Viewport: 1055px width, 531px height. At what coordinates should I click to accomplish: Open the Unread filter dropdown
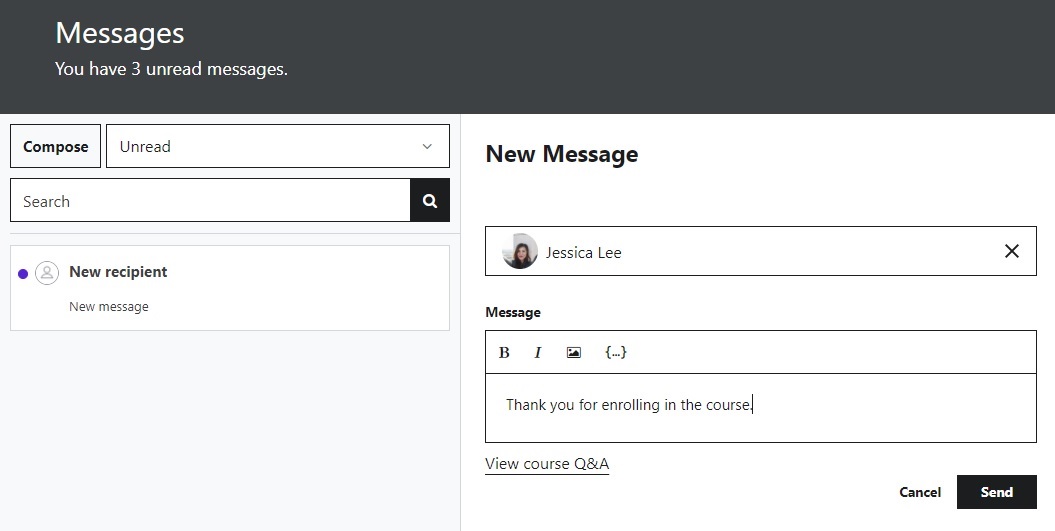coord(277,146)
